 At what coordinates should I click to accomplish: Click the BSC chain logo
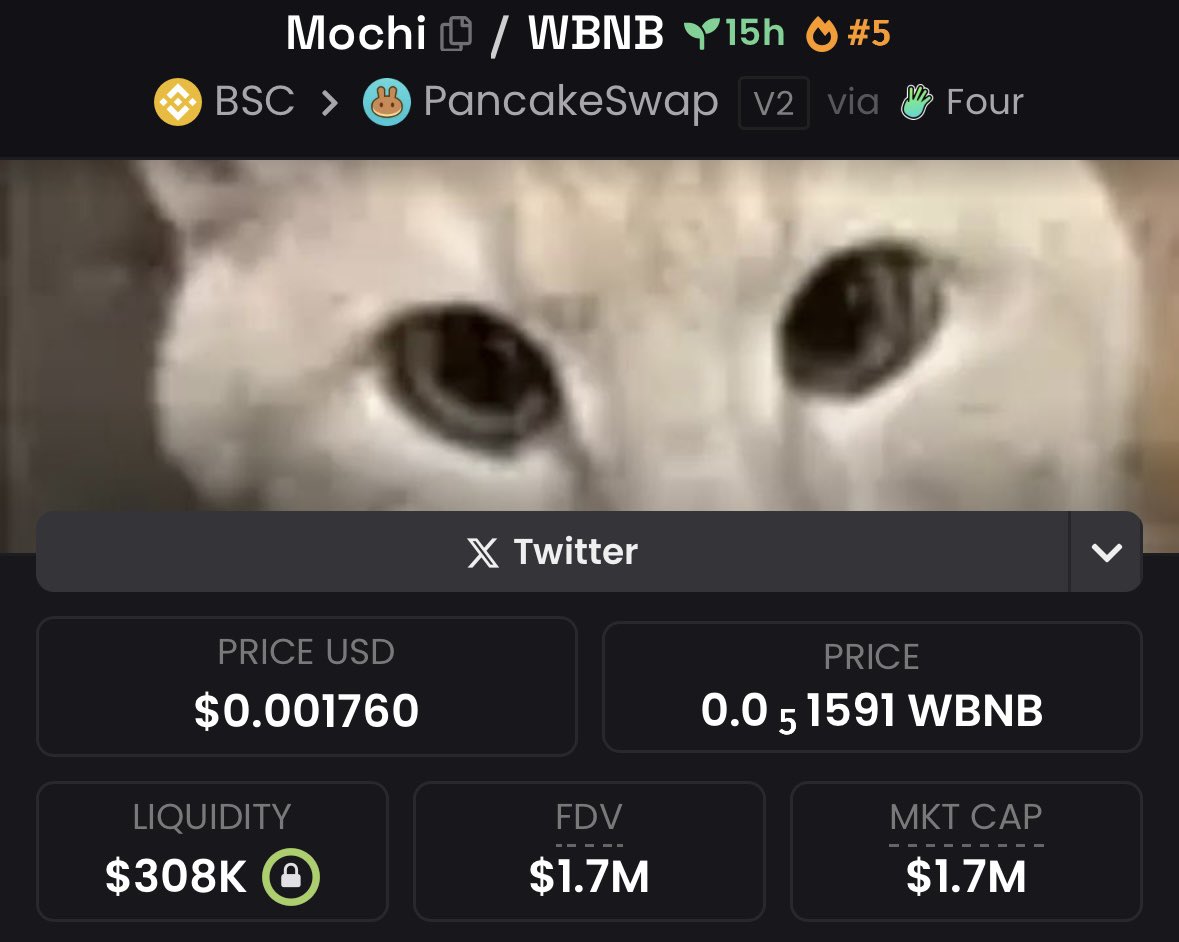pos(178,101)
